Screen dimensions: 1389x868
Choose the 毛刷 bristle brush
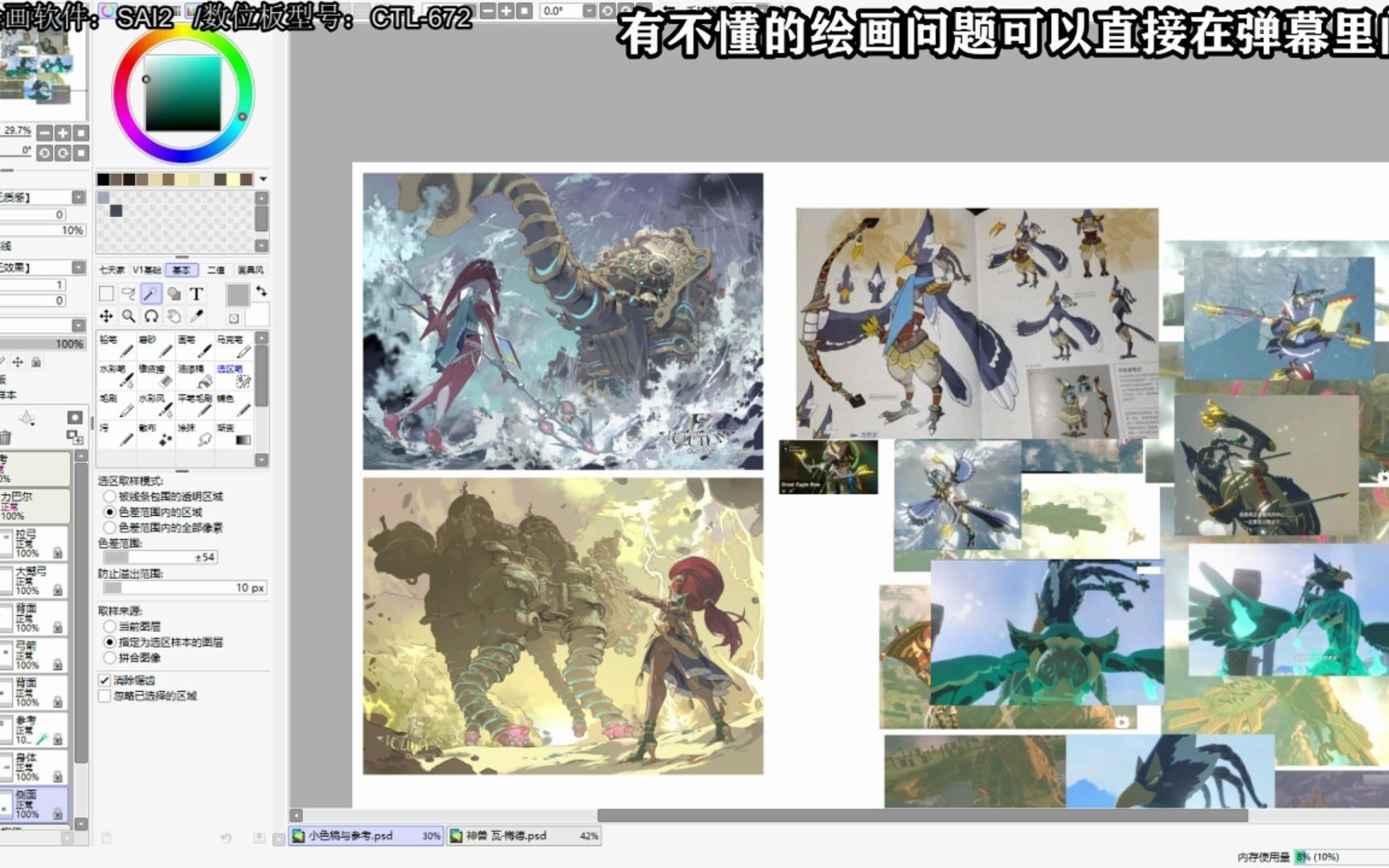click(x=117, y=405)
